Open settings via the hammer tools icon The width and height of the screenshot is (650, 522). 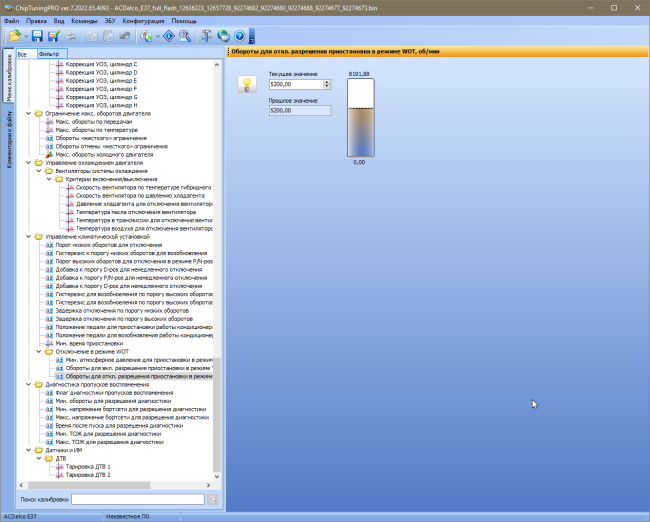click(x=206, y=36)
